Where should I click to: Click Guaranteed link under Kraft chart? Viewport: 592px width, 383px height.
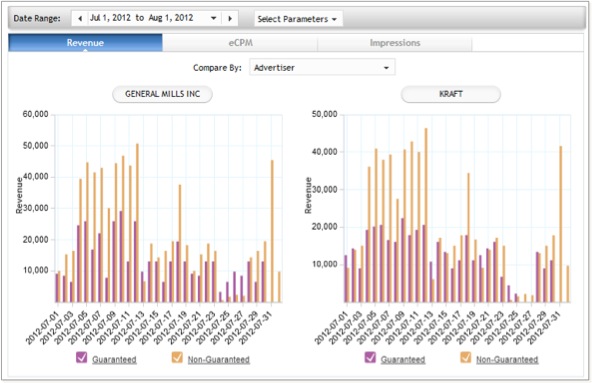403,359
